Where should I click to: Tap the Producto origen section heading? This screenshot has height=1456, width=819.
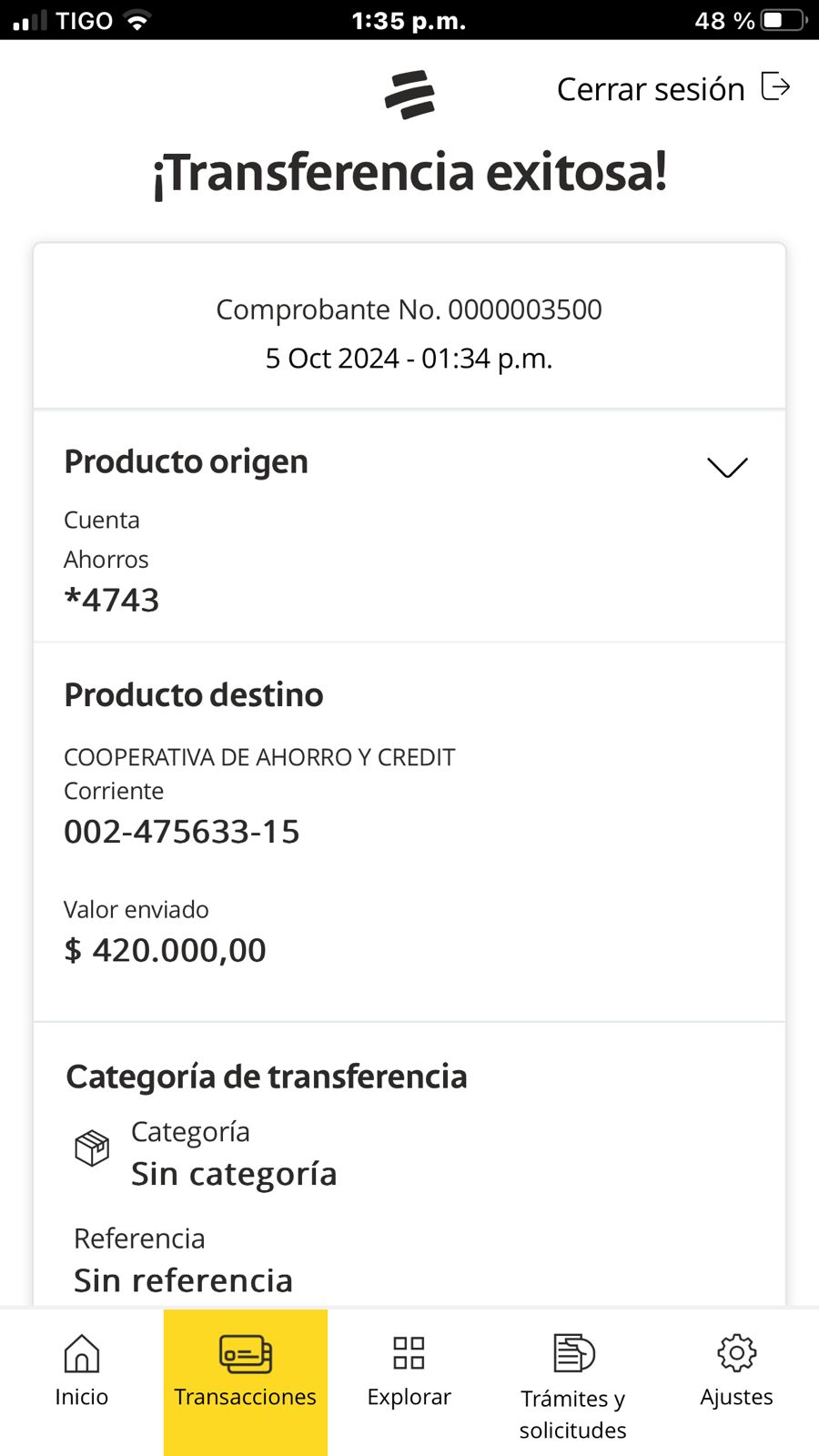pos(187,462)
